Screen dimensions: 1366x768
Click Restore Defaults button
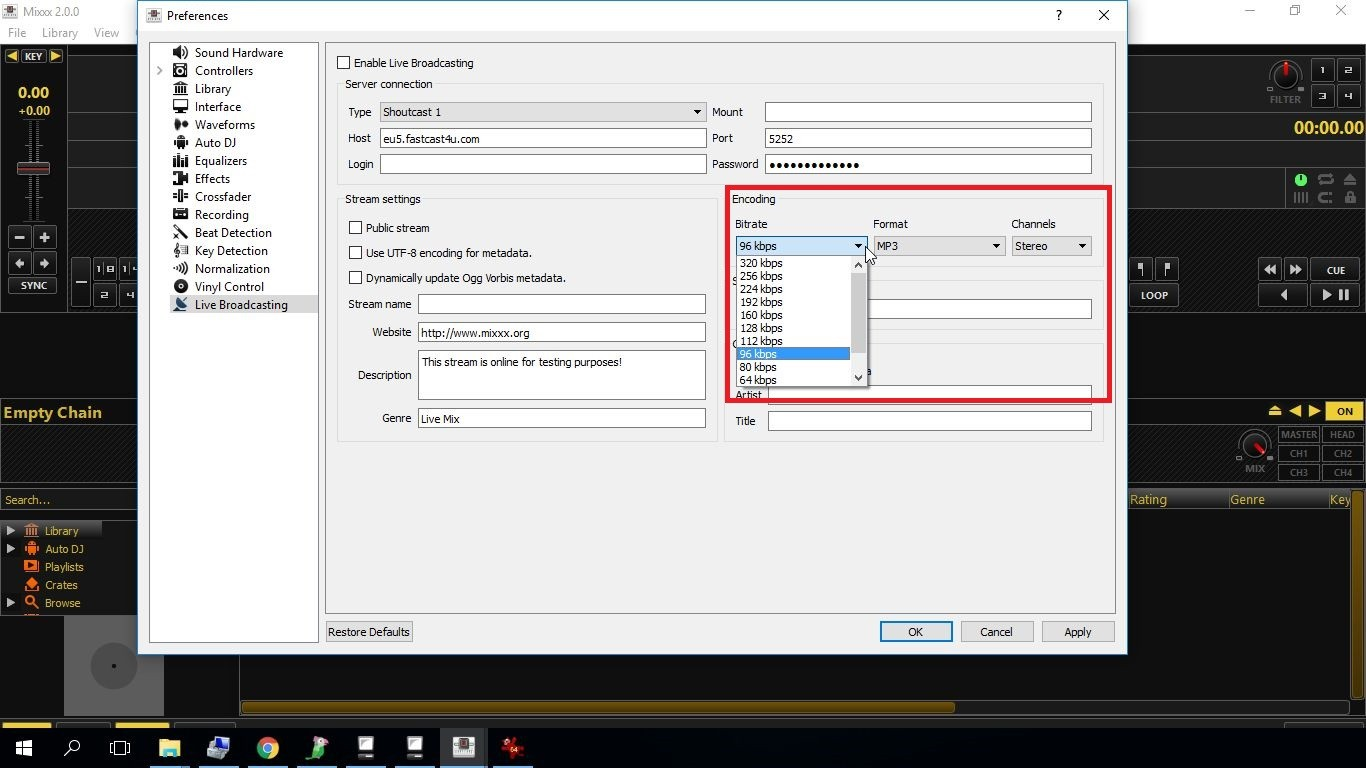coord(369,632)
